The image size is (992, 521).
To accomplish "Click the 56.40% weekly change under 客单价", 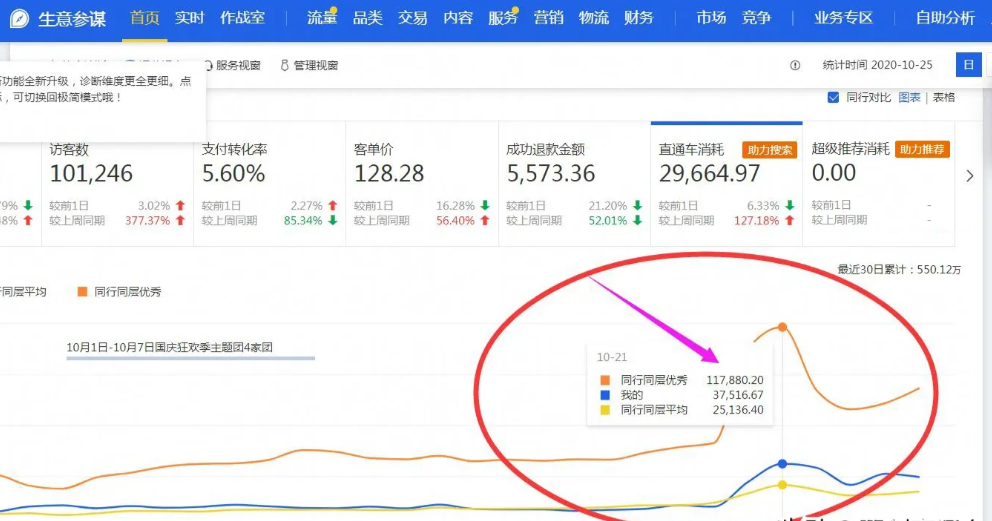I will [x=456, y=221].
